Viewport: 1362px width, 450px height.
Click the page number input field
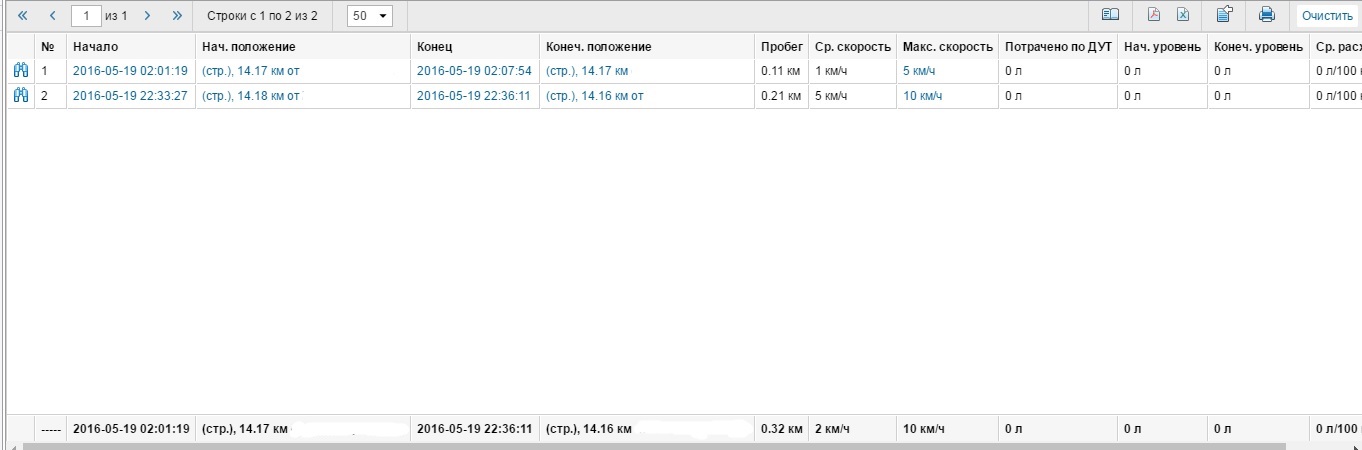click(x=86, y=16)
